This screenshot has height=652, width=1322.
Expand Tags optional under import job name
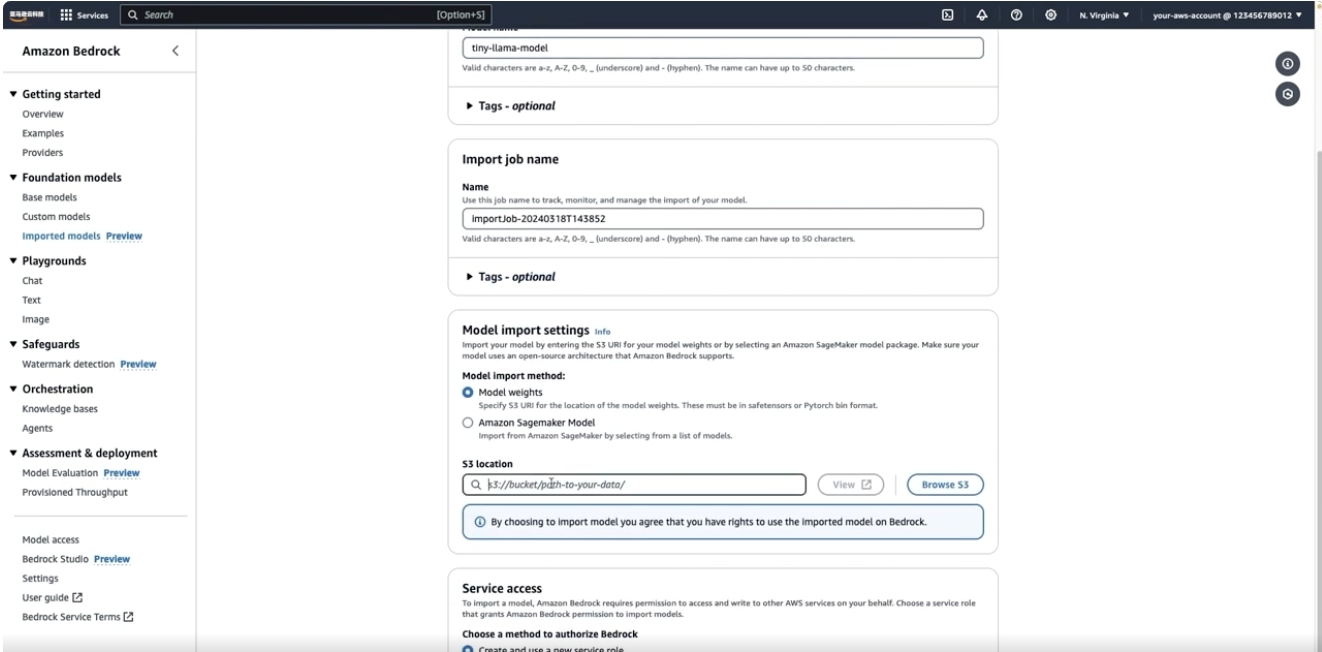[511, 277]
